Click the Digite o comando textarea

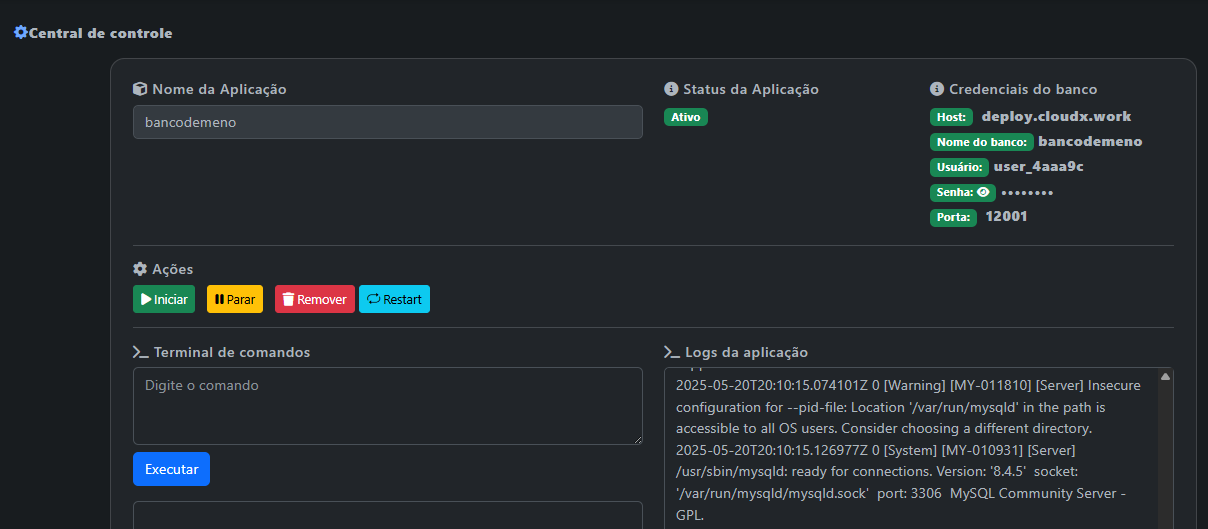click(388, 406)
